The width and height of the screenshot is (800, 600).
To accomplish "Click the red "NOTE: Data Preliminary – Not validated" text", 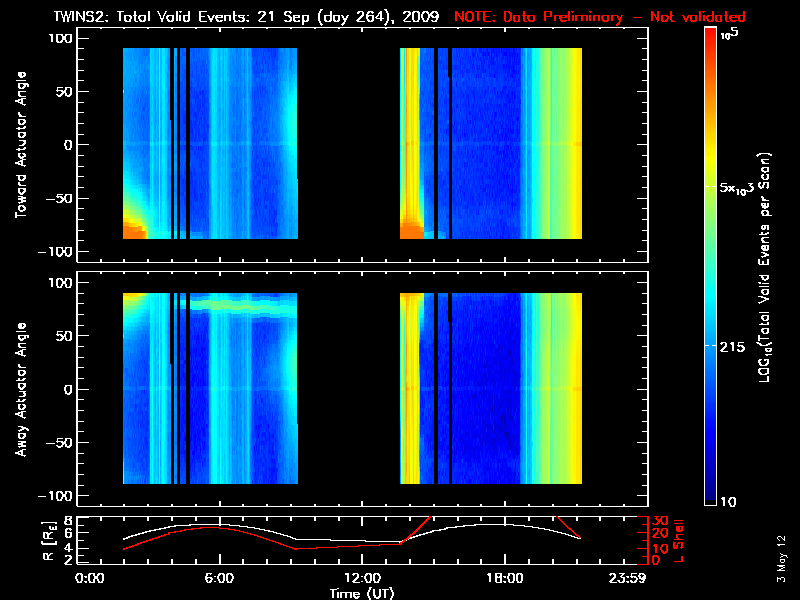I will pos(599,17).
